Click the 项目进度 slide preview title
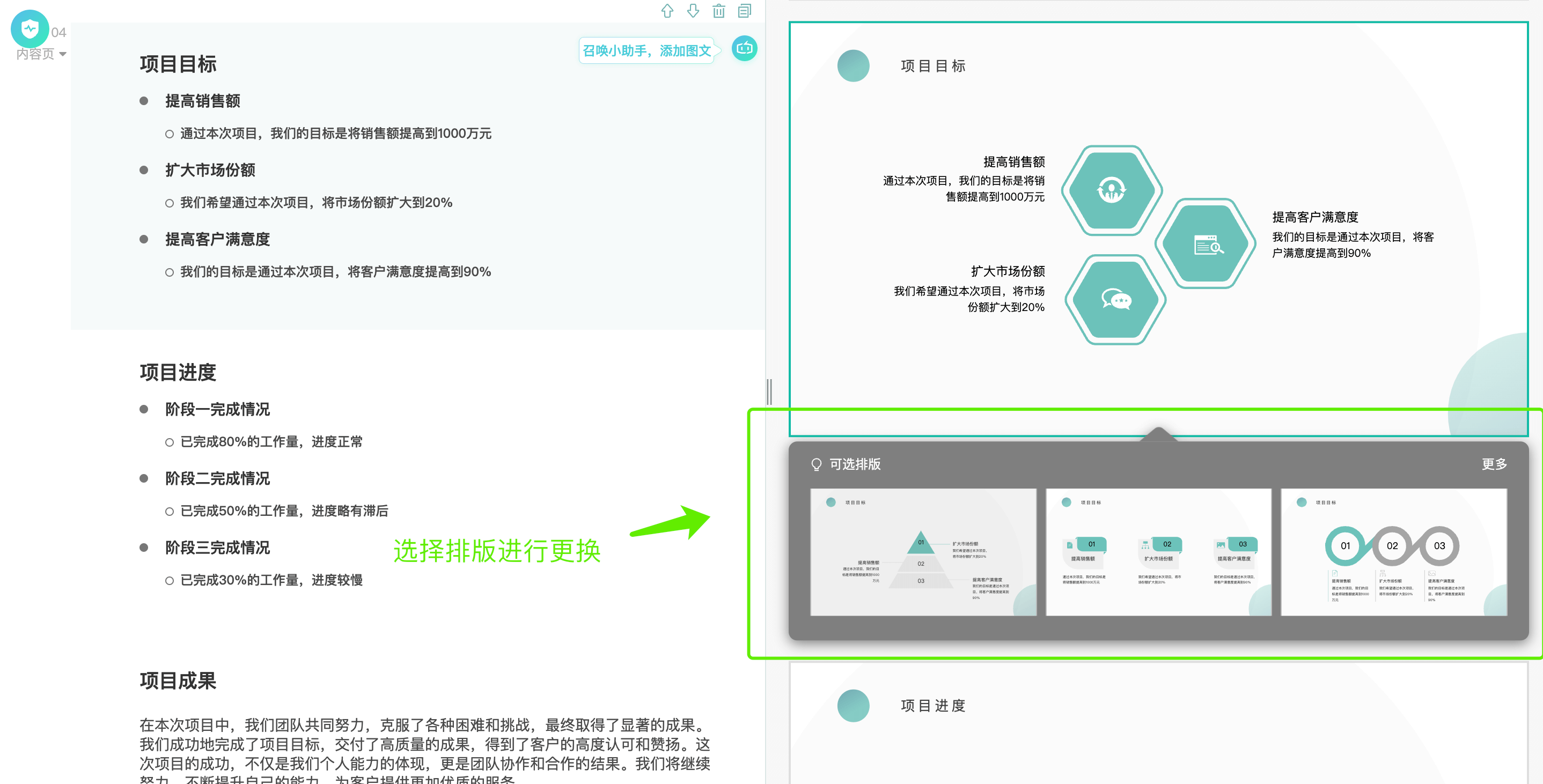 [x=932, y=706]
